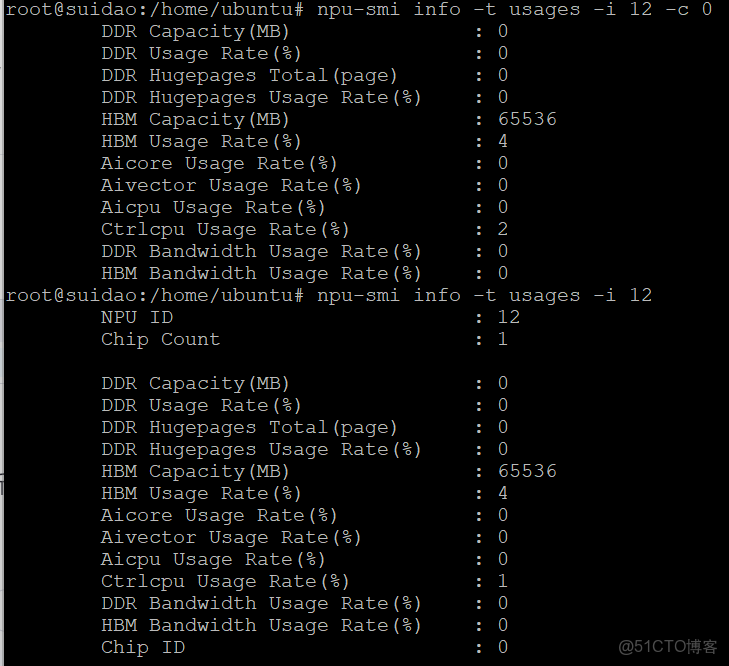Click the 51CTO博客 watermark
The width and height of the screenshot is (729, 666).
tap(667, 647)
